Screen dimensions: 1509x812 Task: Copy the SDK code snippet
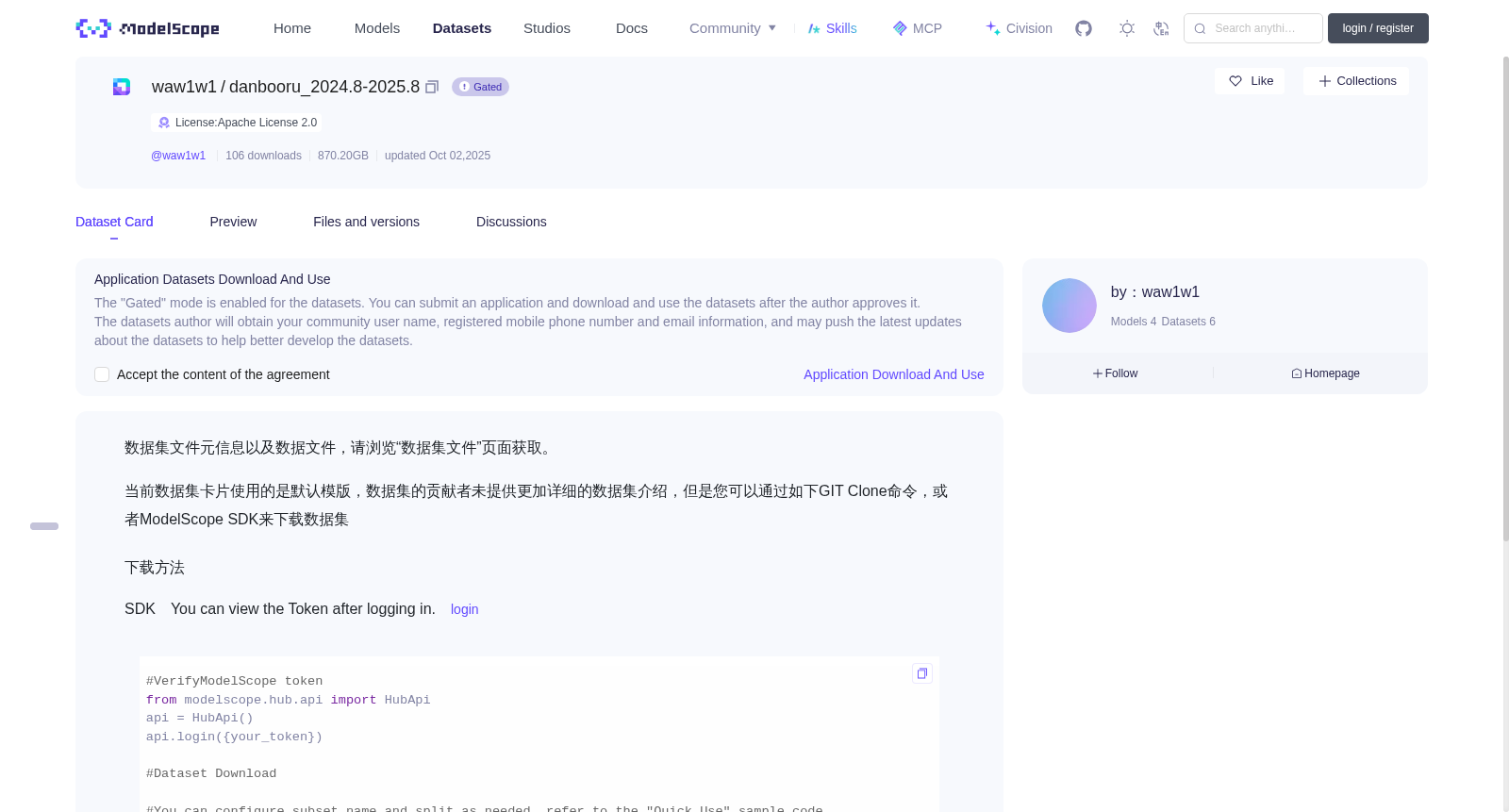tap(922, 673)
